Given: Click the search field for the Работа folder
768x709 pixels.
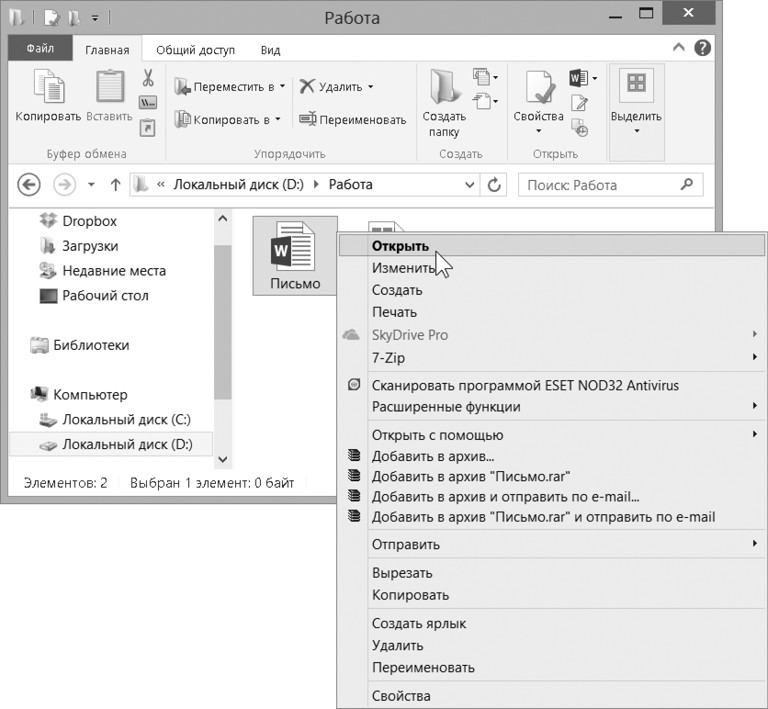Looking at the screenshot, I should pos(600,185).
